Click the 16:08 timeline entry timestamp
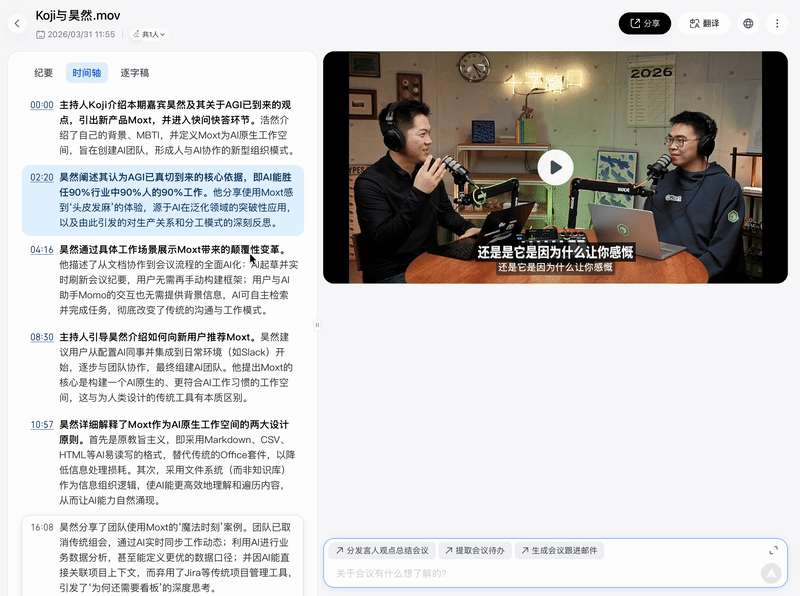800x596 pixels. 42,527
